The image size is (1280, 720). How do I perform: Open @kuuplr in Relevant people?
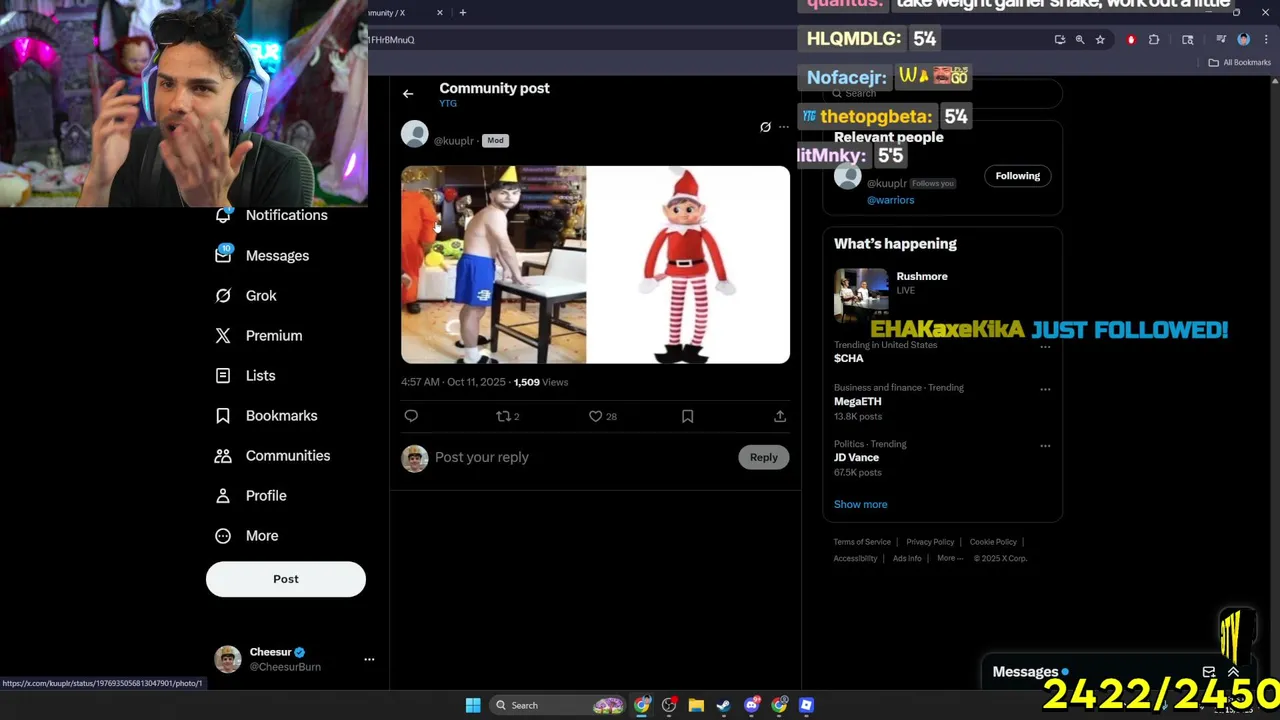pyautogui.click(x=886, y=183)
